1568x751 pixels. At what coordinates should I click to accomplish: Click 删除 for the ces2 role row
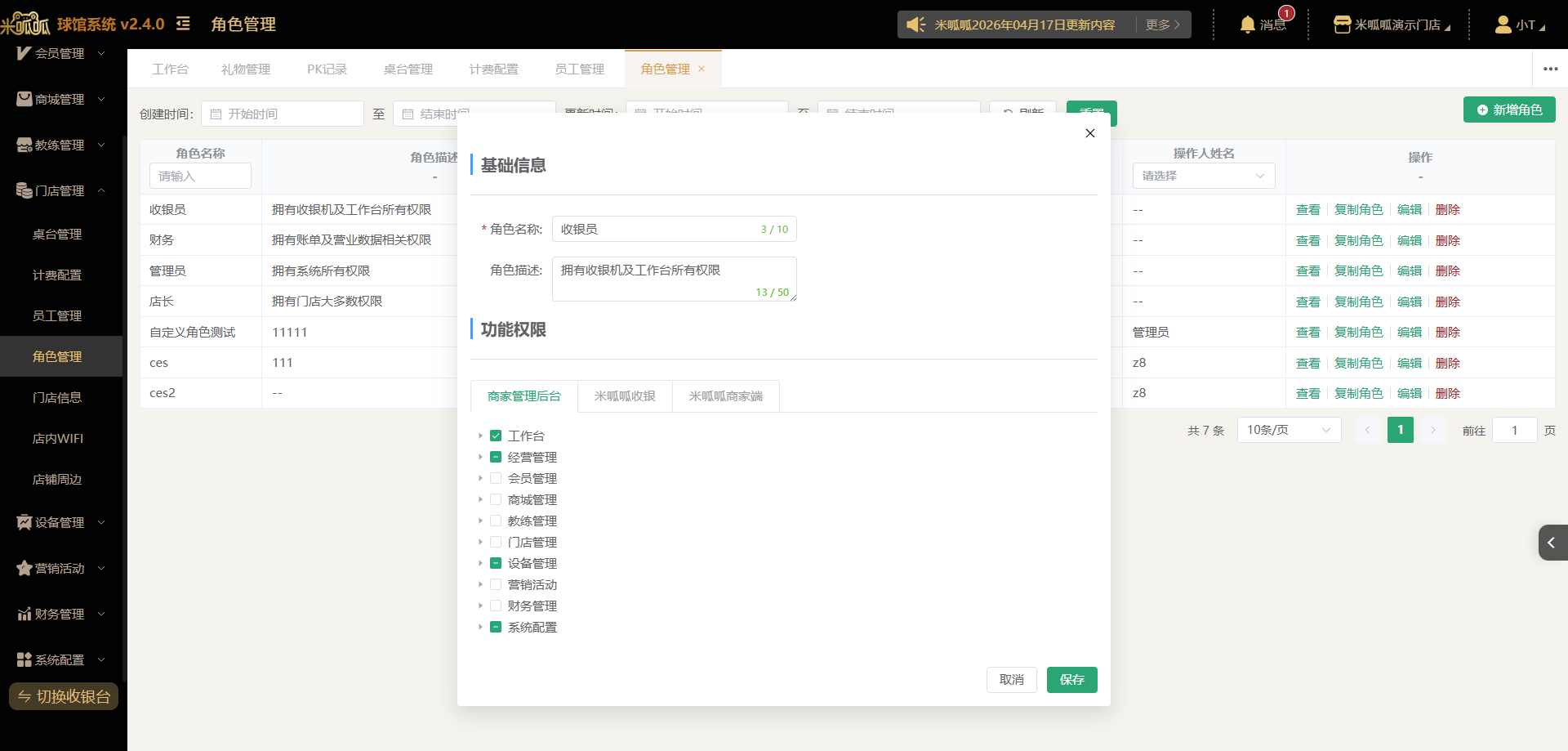coord(1448,393)
